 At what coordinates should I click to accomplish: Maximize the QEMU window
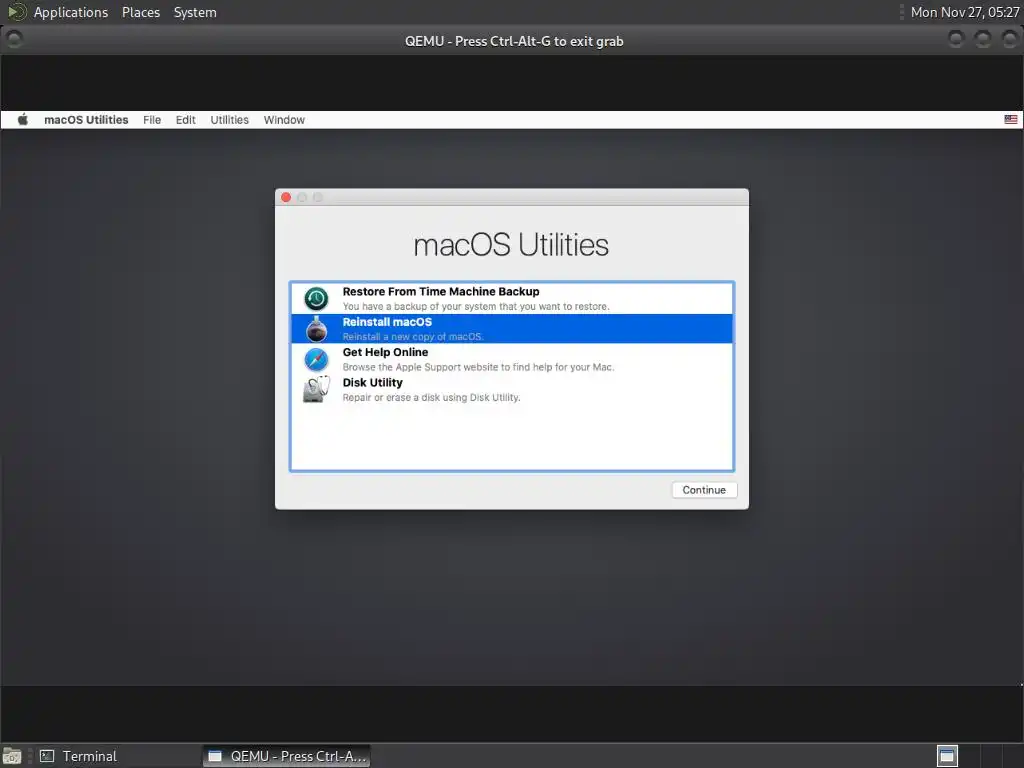(x=983, y=39)
